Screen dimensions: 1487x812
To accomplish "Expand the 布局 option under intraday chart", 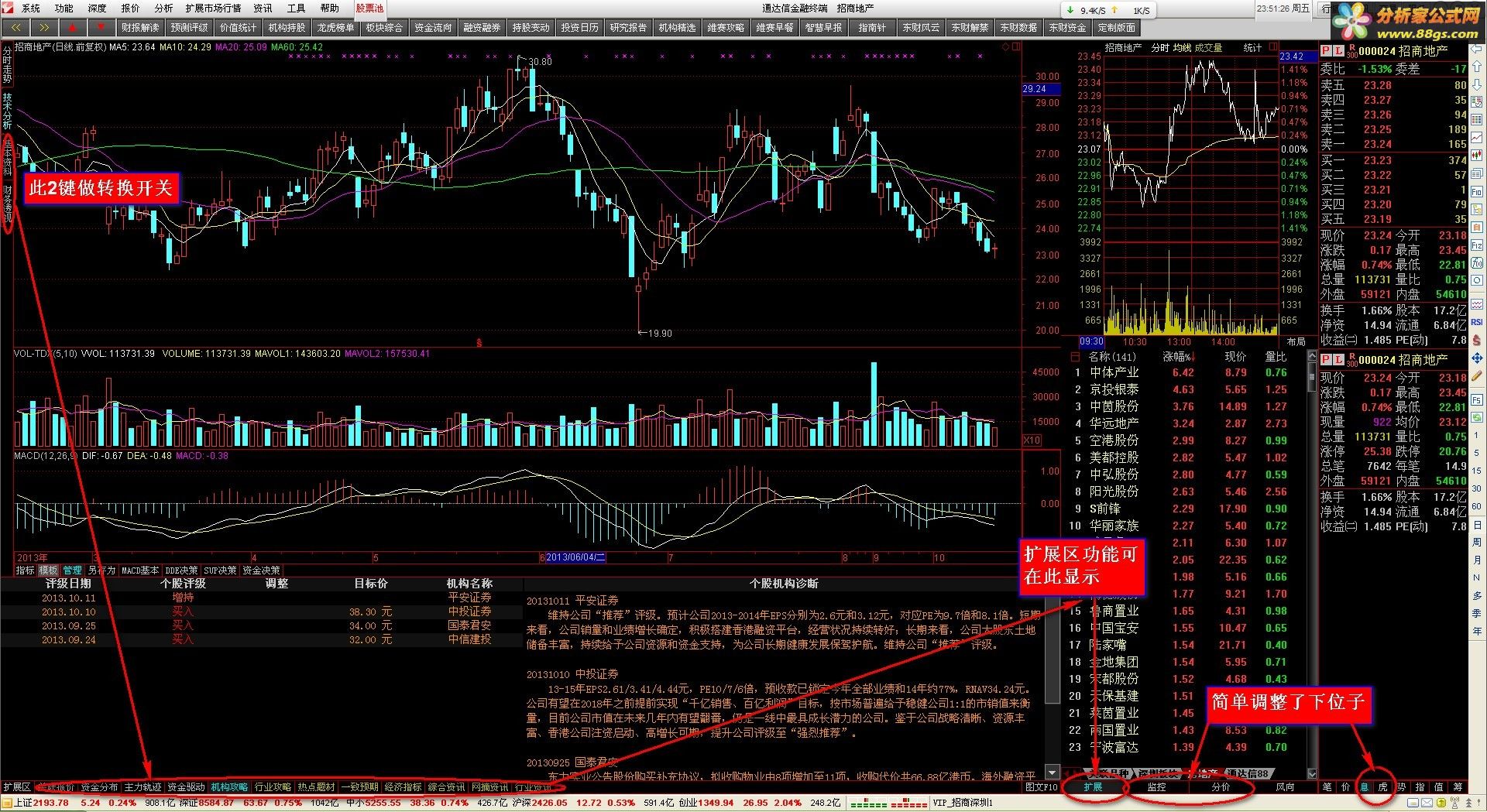I will 1296,341.
